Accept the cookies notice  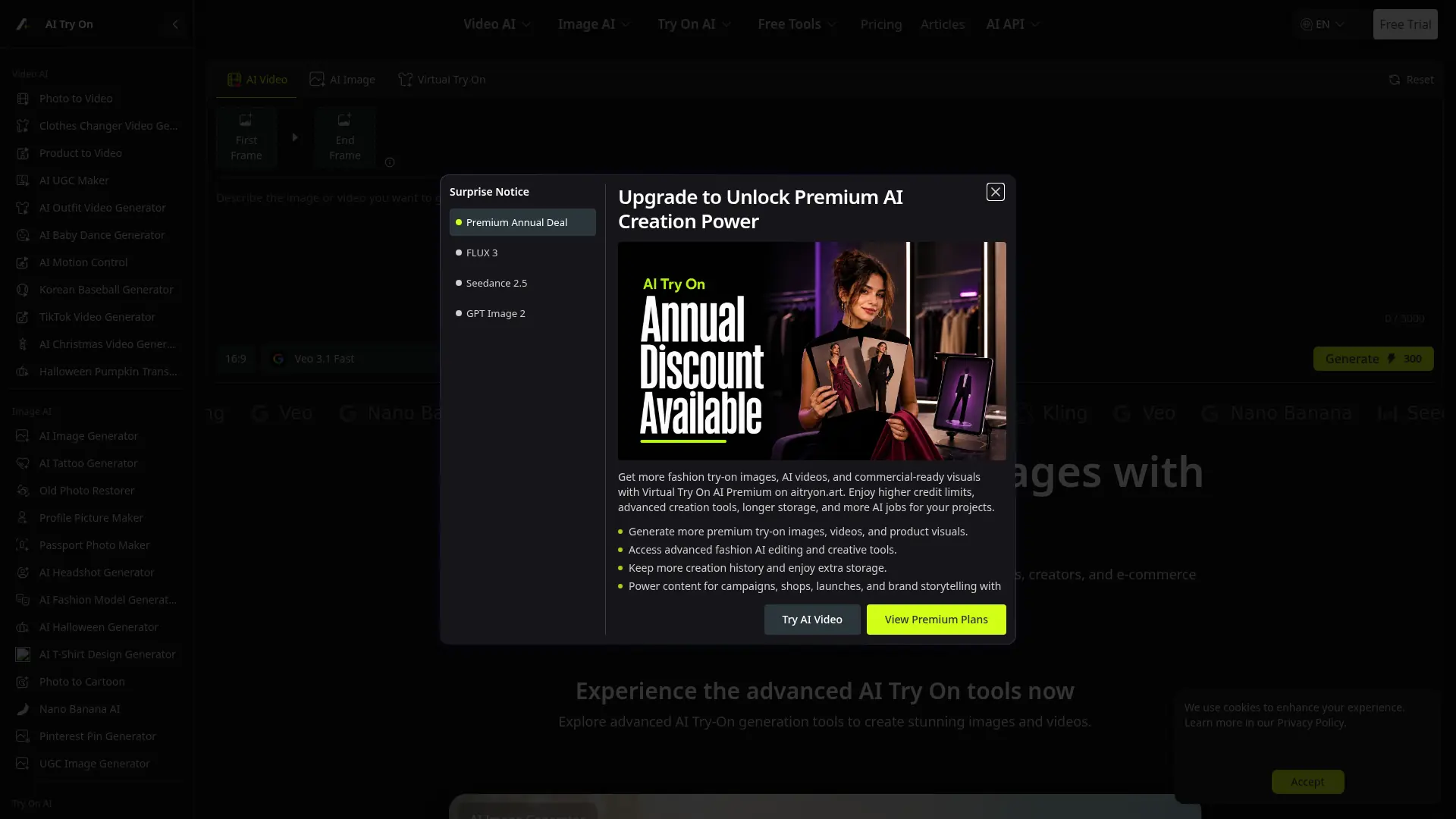1307,782
